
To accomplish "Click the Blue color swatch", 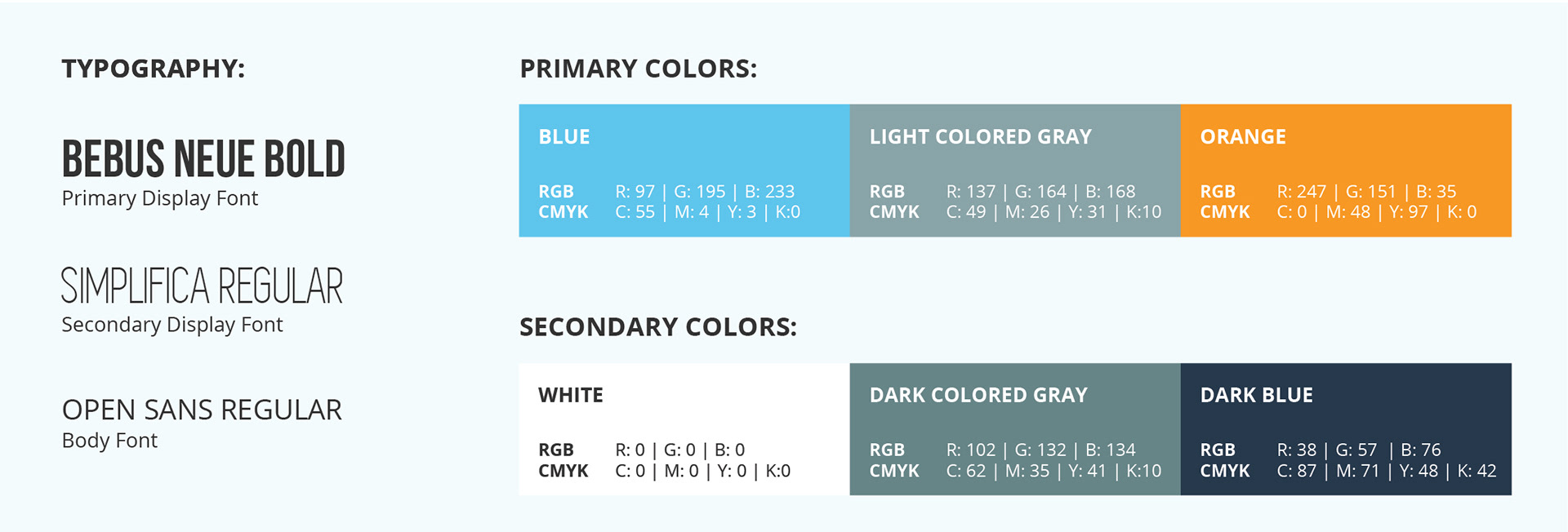I will 684,171.
